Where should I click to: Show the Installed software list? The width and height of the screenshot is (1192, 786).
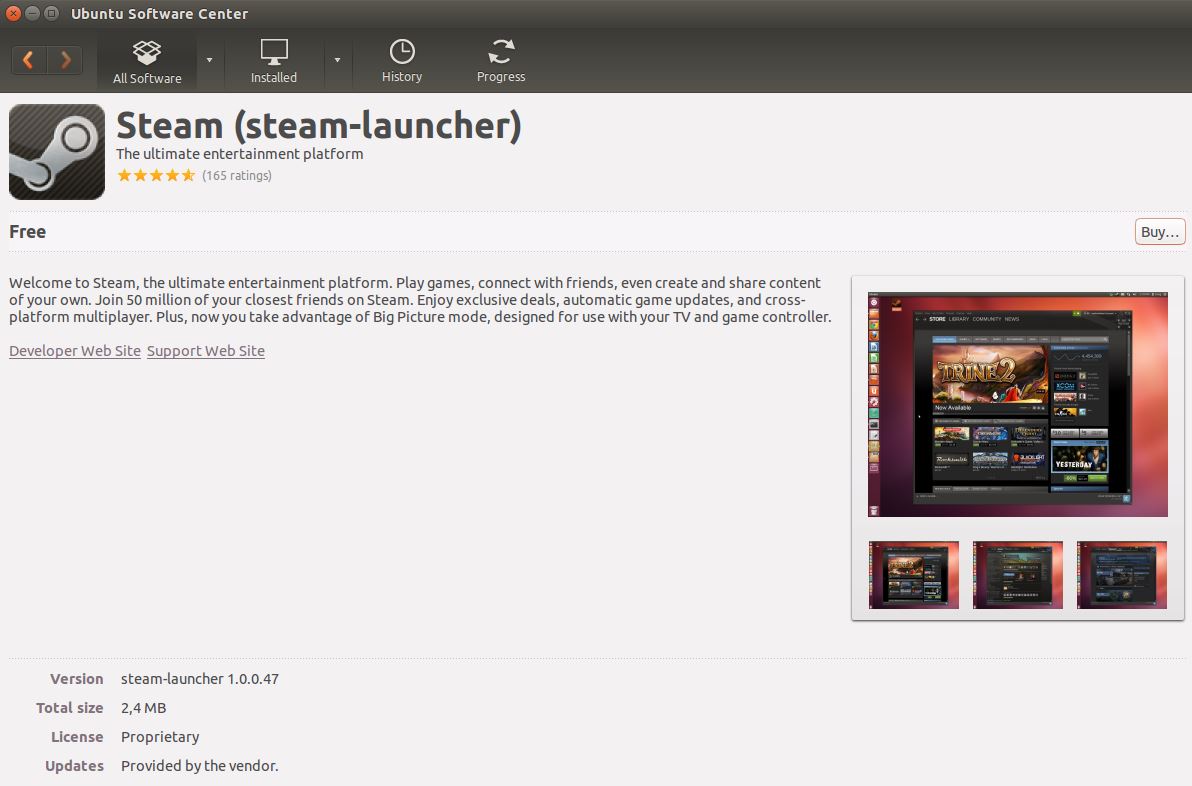(274, 61)
